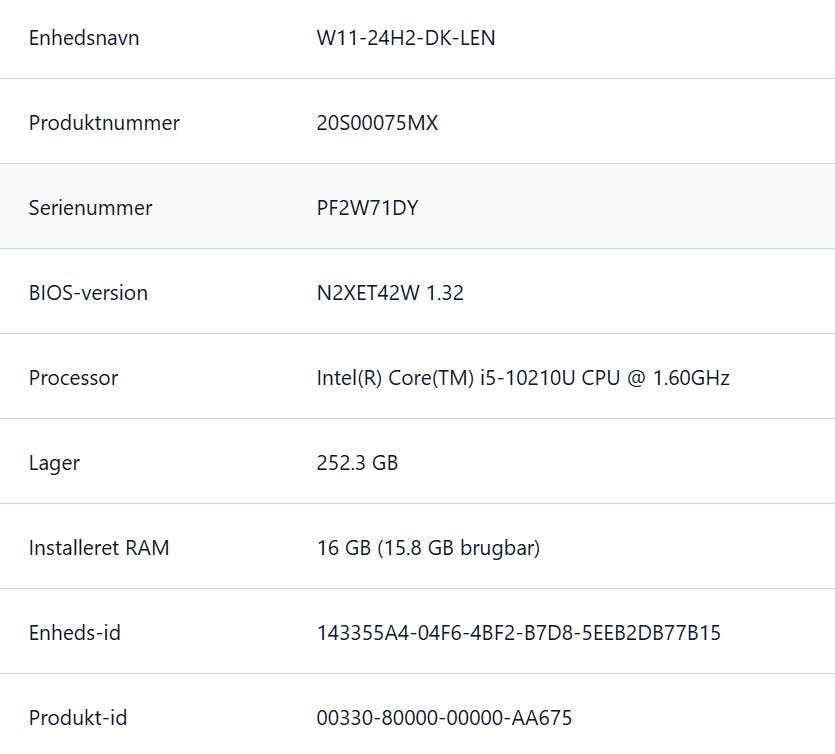Click the Serienummer label
This screenshot has width=835, height=754.
coord(90,208)
